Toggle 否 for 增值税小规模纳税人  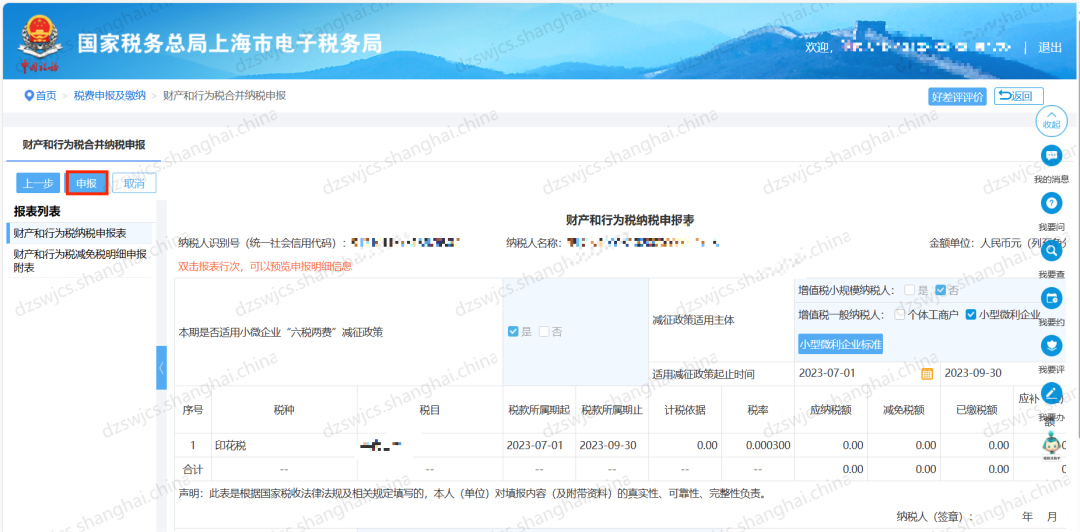940,290
